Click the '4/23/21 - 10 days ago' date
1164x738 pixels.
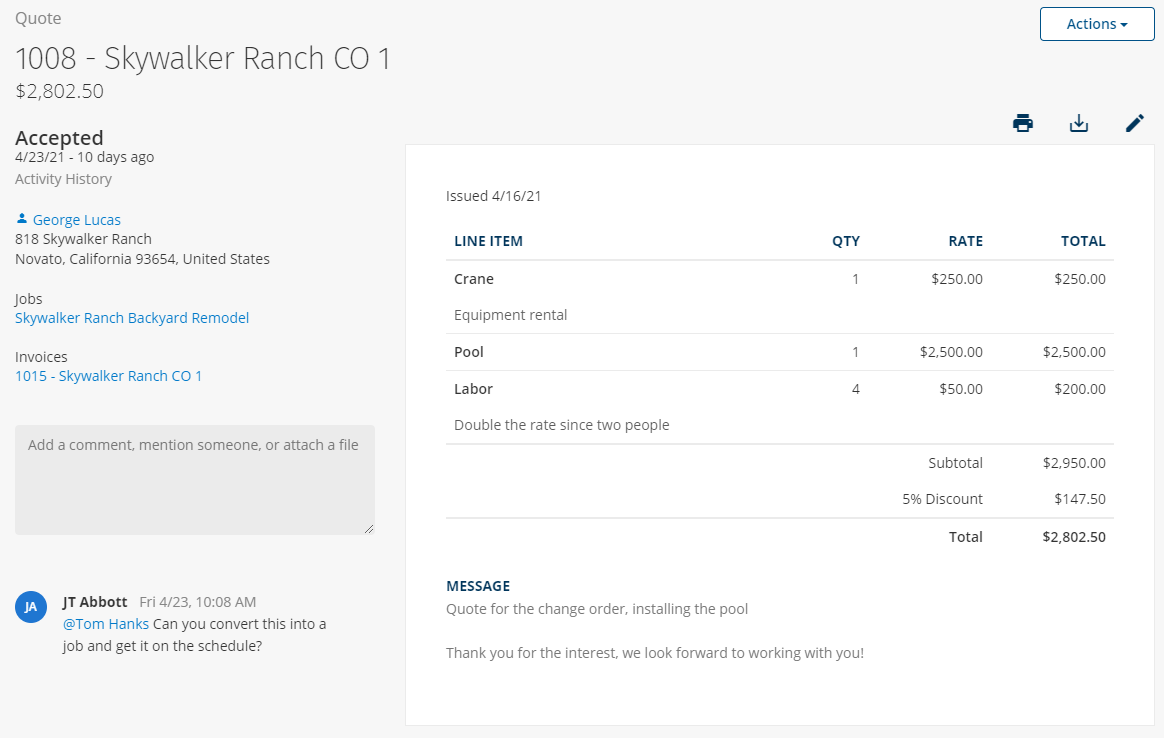coord(85,157)
